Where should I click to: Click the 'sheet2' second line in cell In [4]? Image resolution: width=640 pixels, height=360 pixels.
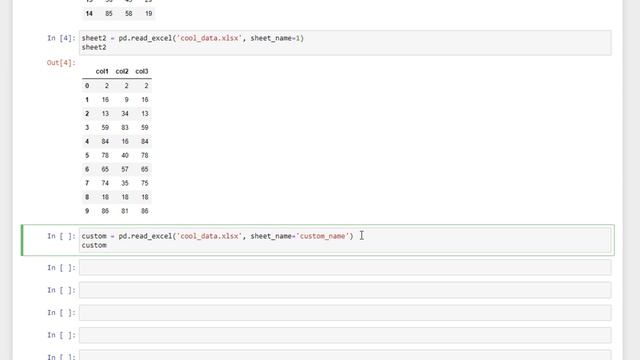pyautogui.click(x=94, y=47)
